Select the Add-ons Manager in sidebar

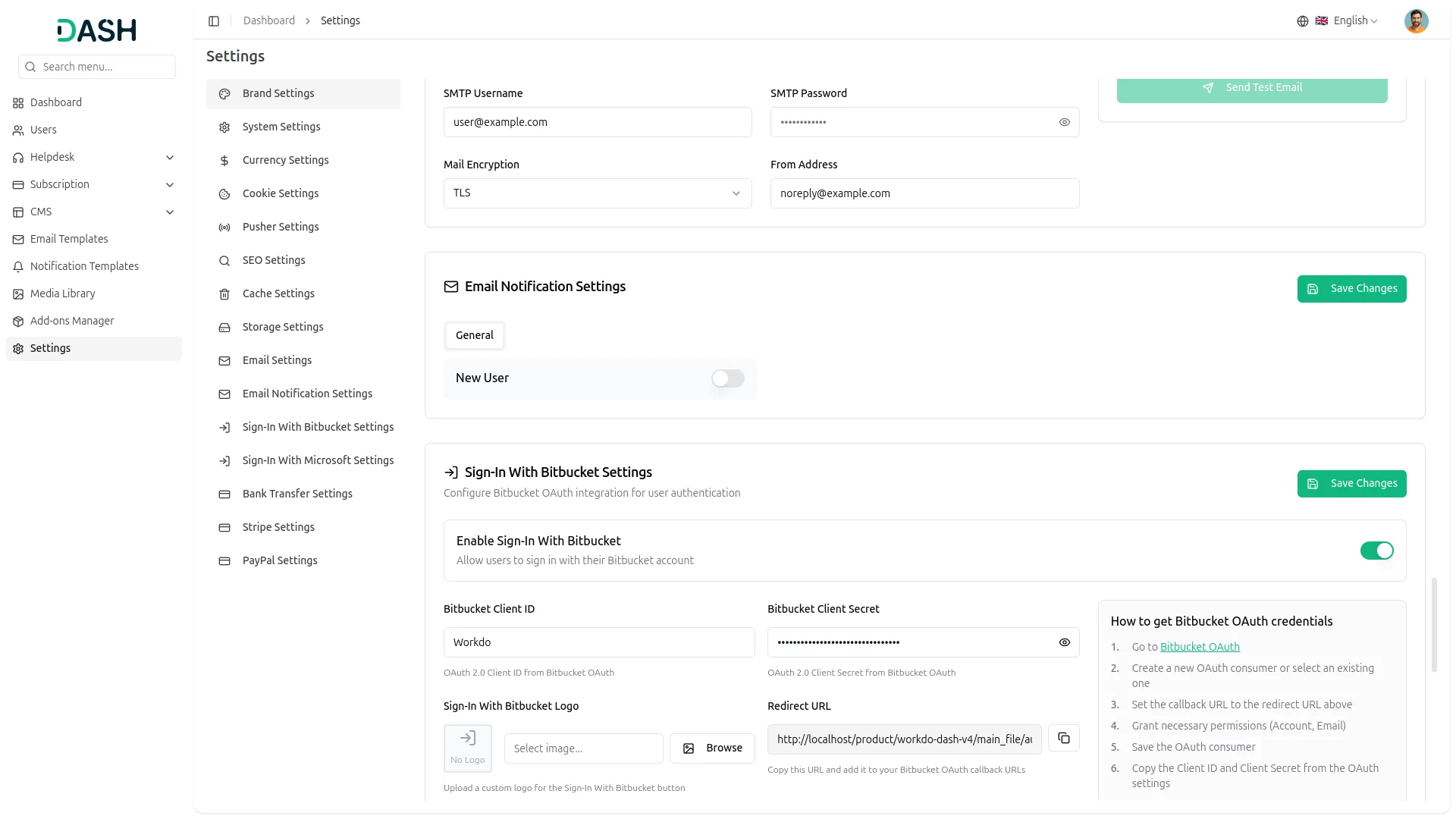[x=72, y=321]
